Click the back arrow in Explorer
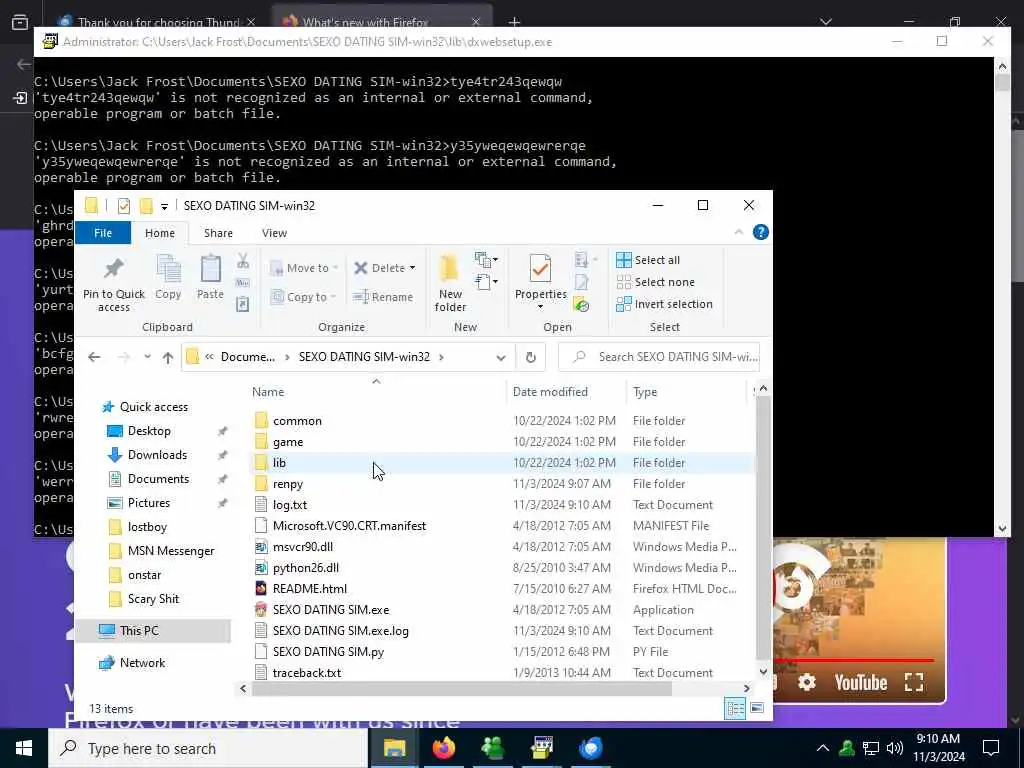This screenshot has height=768, width=1024. (94, 357)
